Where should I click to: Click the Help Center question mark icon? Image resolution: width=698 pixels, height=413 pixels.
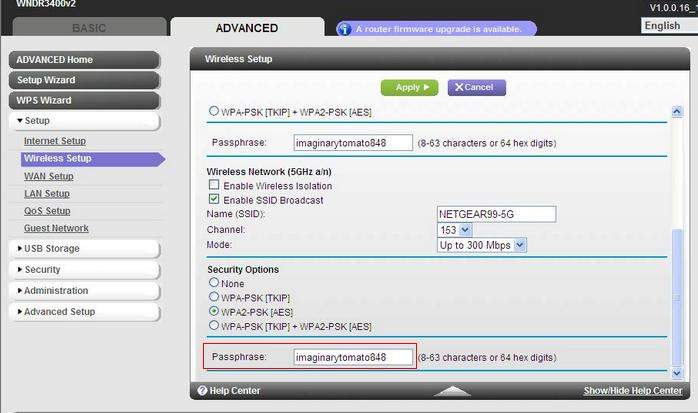(203, 390)
